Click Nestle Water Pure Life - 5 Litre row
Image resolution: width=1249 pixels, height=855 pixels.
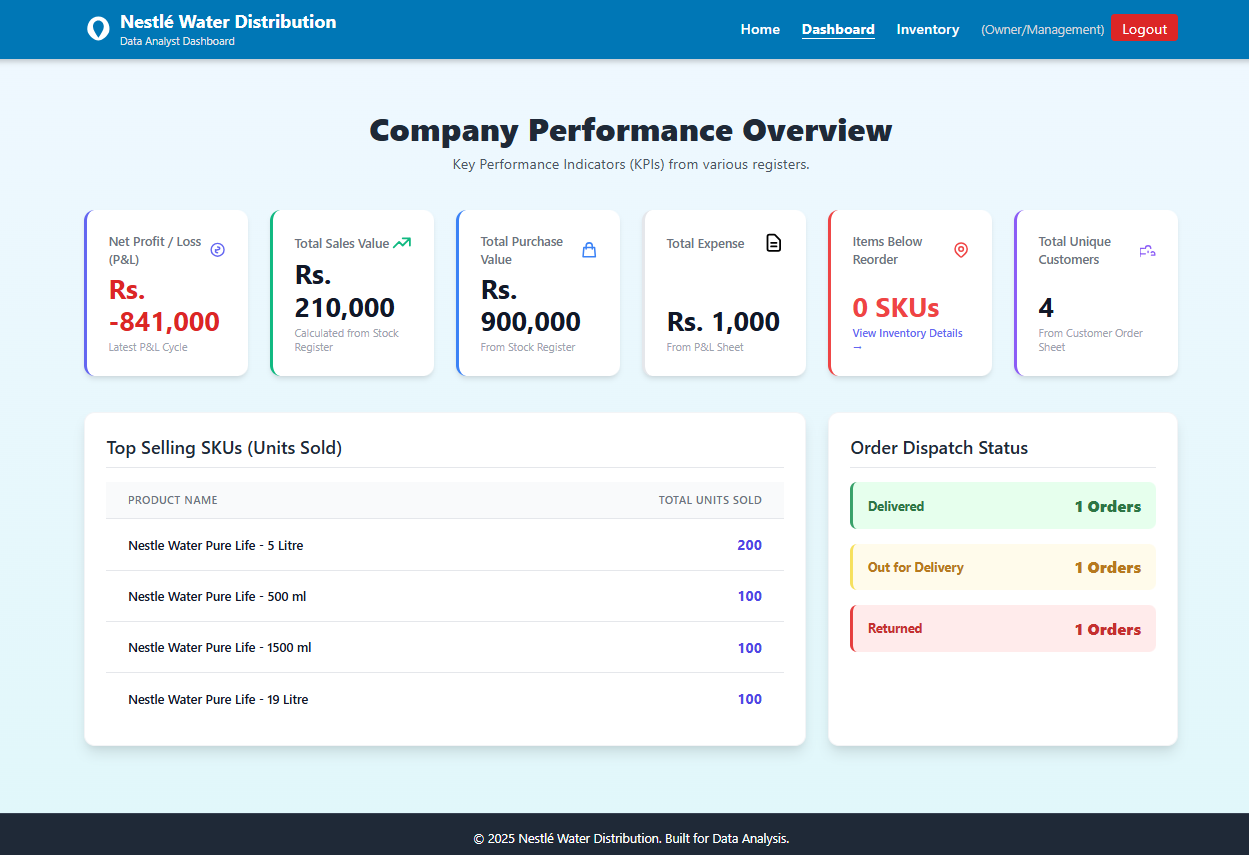click(216, 545)
